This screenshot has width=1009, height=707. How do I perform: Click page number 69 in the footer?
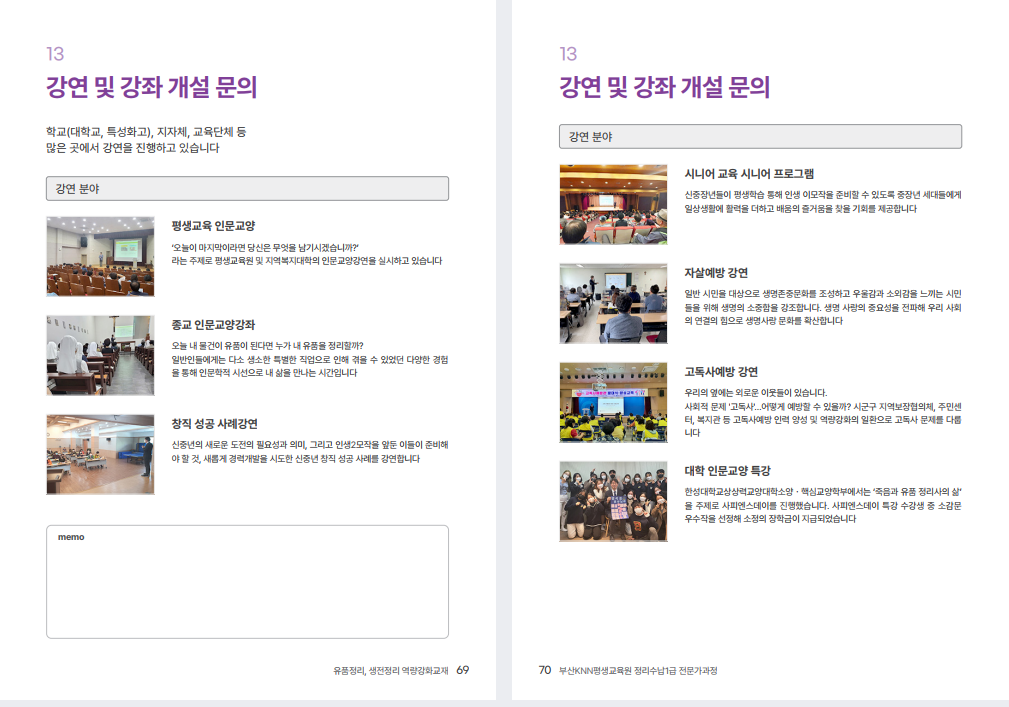tap(462, 670)
